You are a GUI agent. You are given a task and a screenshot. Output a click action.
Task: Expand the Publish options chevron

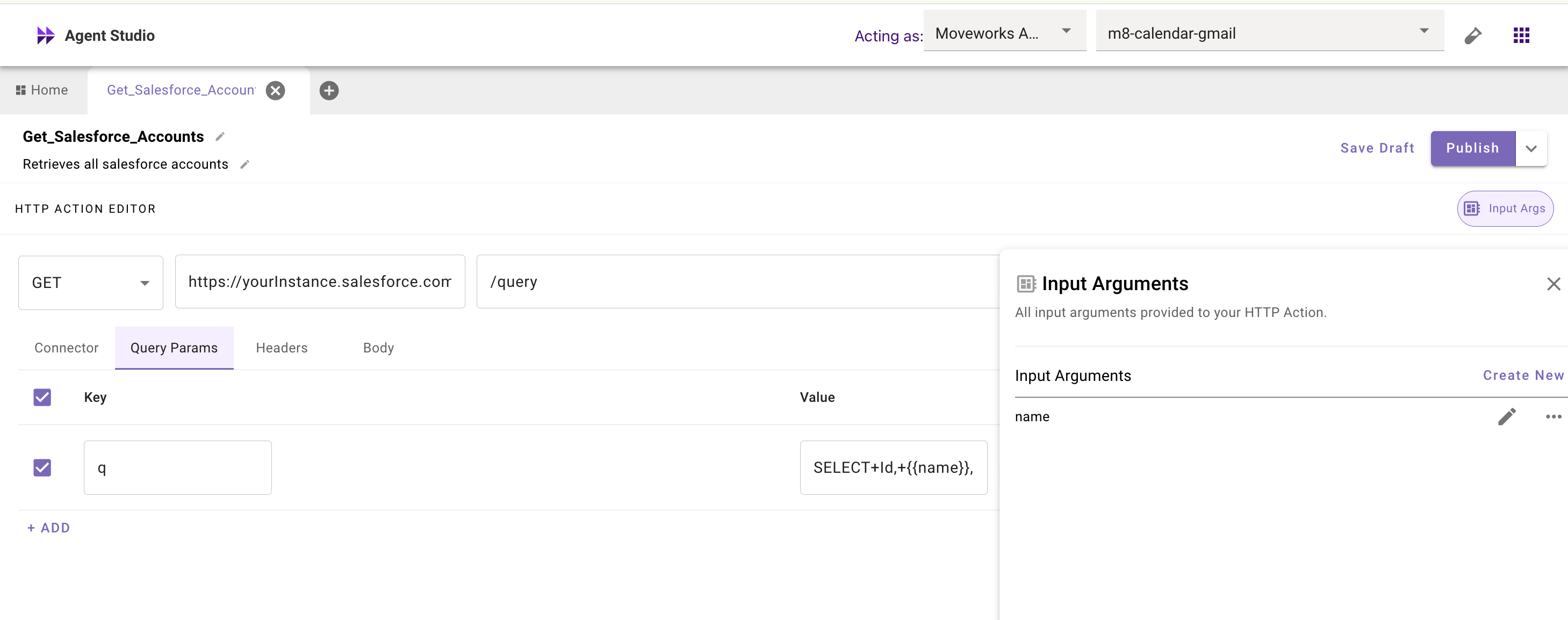tap(1531, 148)
